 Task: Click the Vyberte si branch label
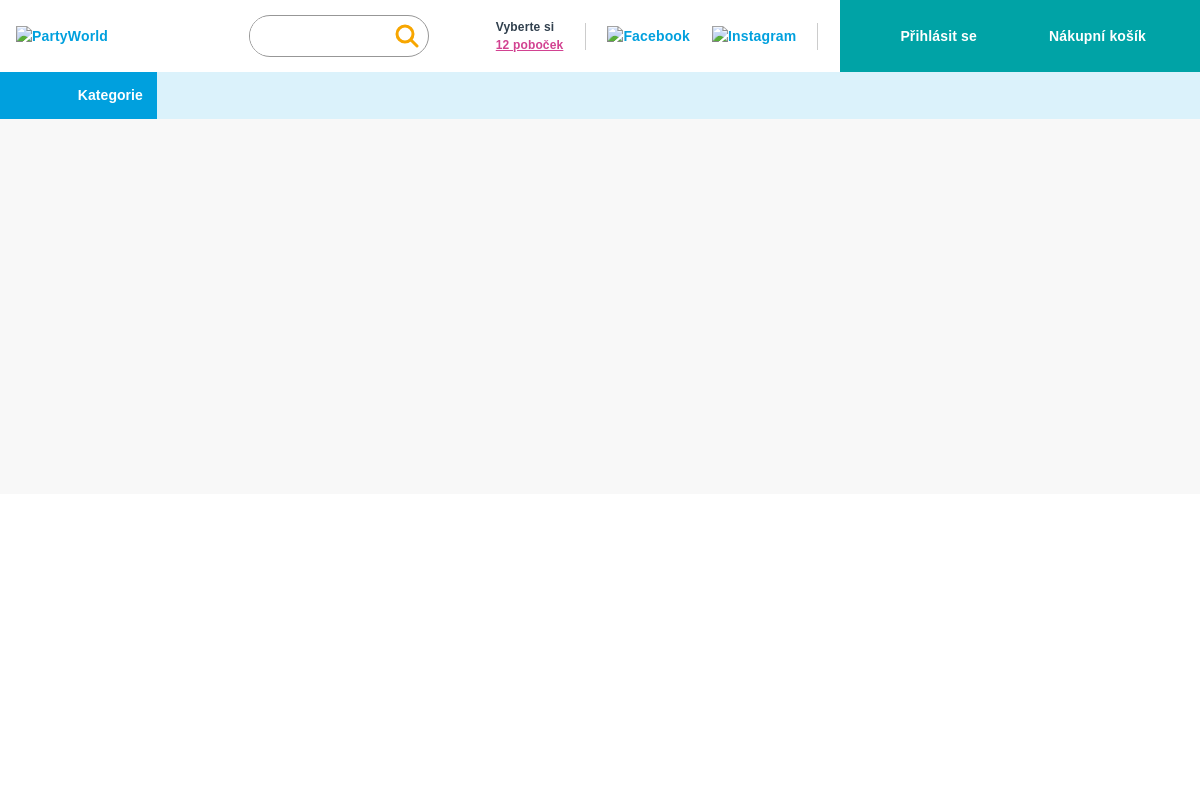coord(525,27)
